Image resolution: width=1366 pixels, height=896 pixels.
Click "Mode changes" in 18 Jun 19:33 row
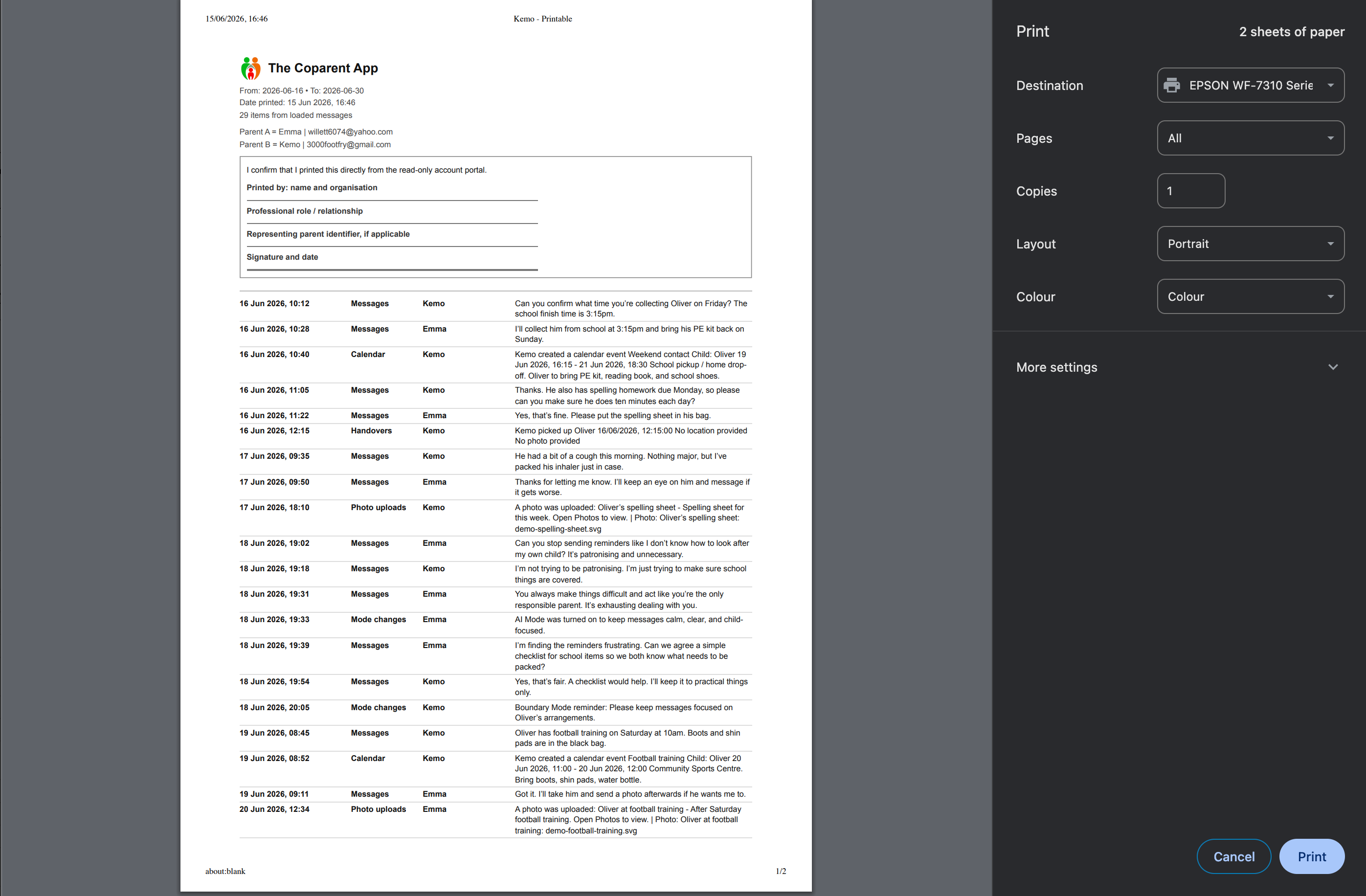378,619
